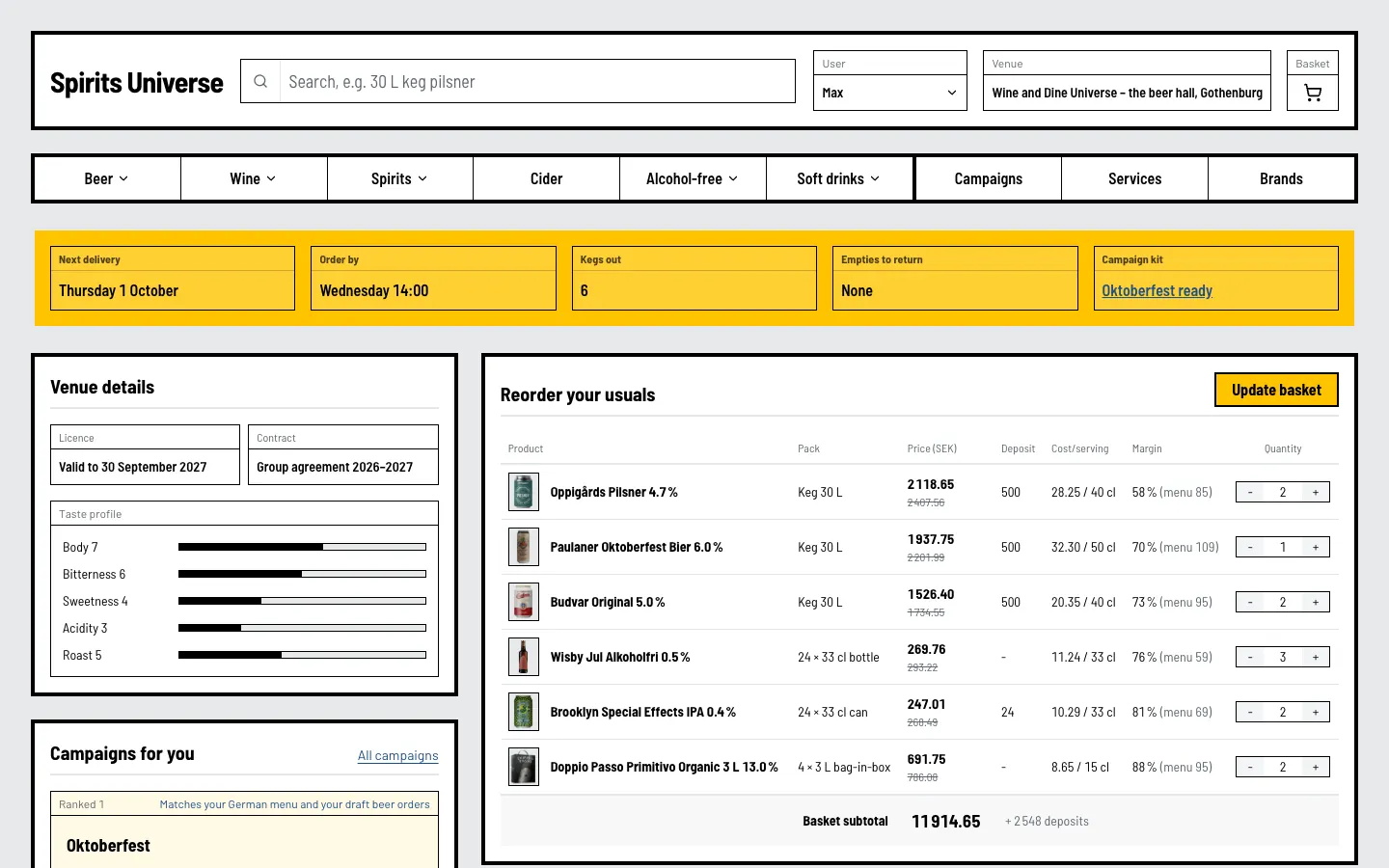Viewport: 1389px width, 868px height.
Task: Add one more Paulaner Oktoberfest keg
Action: click(x=1316, y=547)
